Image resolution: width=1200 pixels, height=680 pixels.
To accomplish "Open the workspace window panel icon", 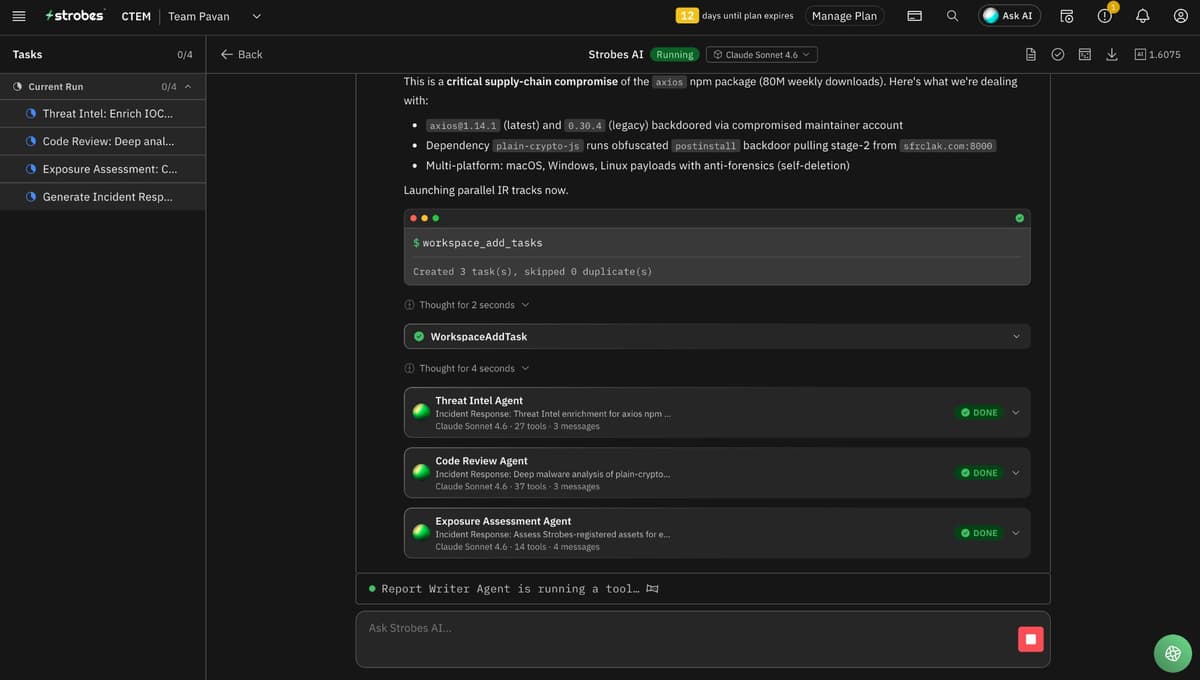I will (x=1085, y=54).
